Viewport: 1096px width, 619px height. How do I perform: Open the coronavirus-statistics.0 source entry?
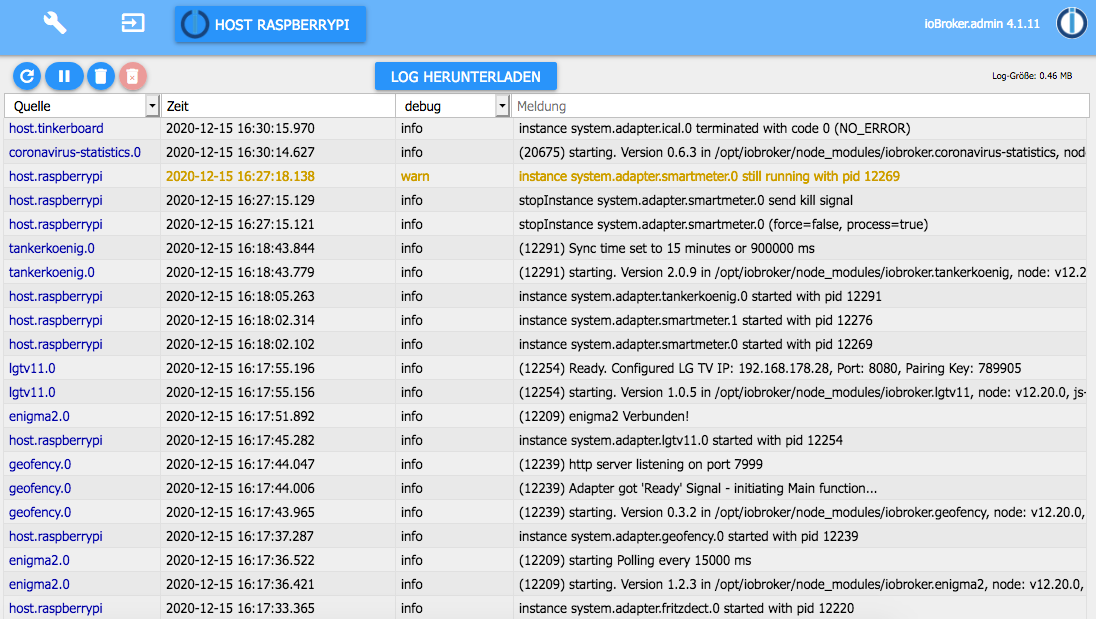coord(75,152)
